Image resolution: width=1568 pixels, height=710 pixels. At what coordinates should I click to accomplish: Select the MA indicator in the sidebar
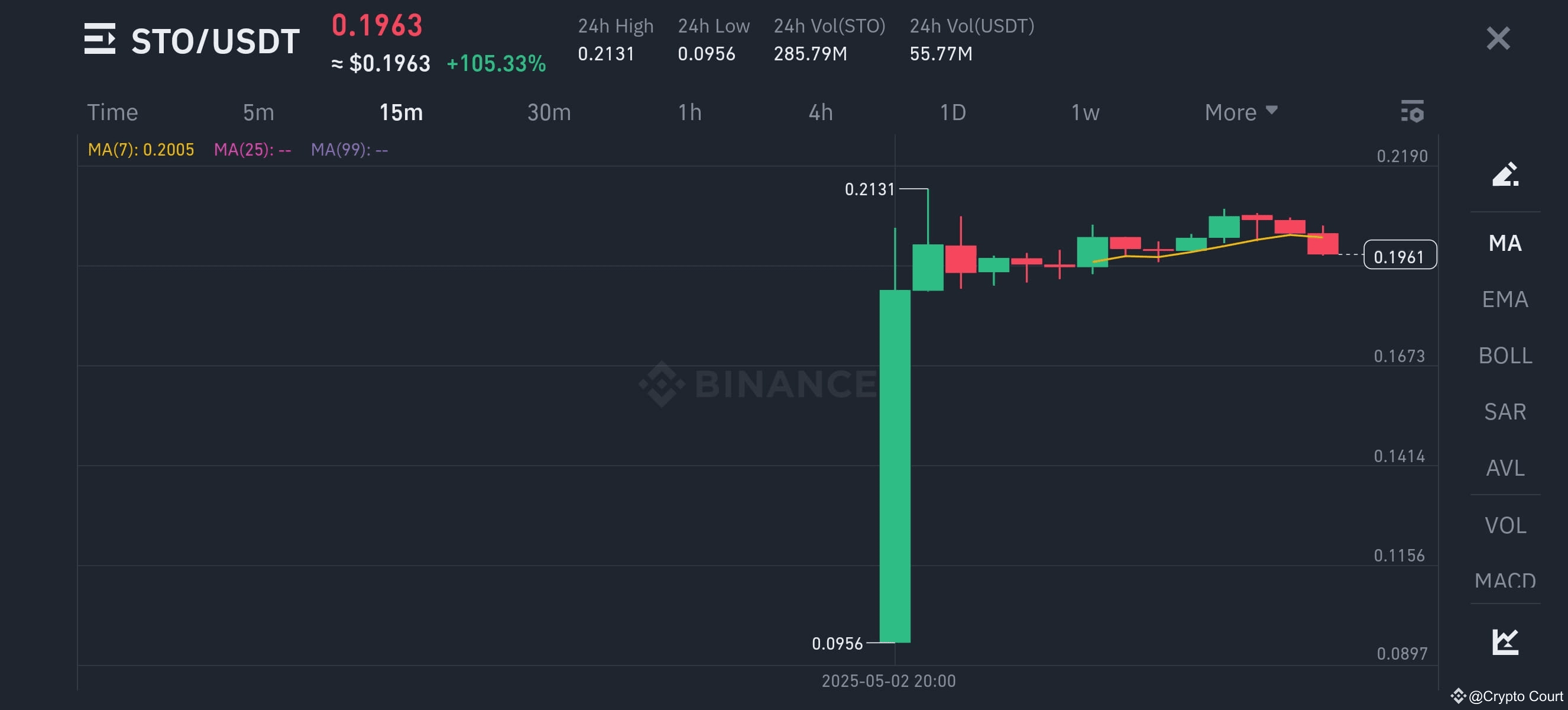[x=1504, y=243]
